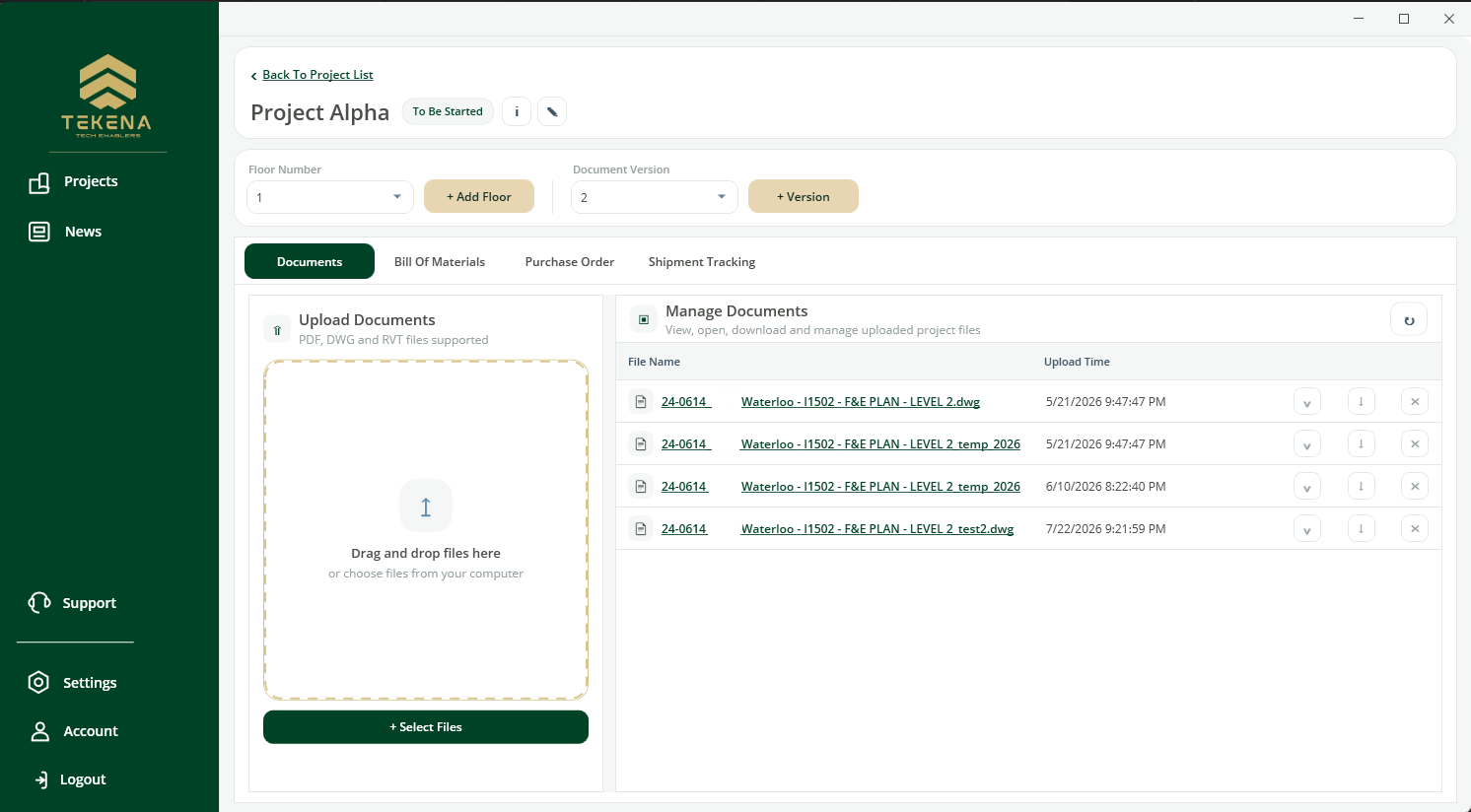1471x812 pixels.
Task: Click the Manage Documents header icon
Action: click(x=644, y=319)
